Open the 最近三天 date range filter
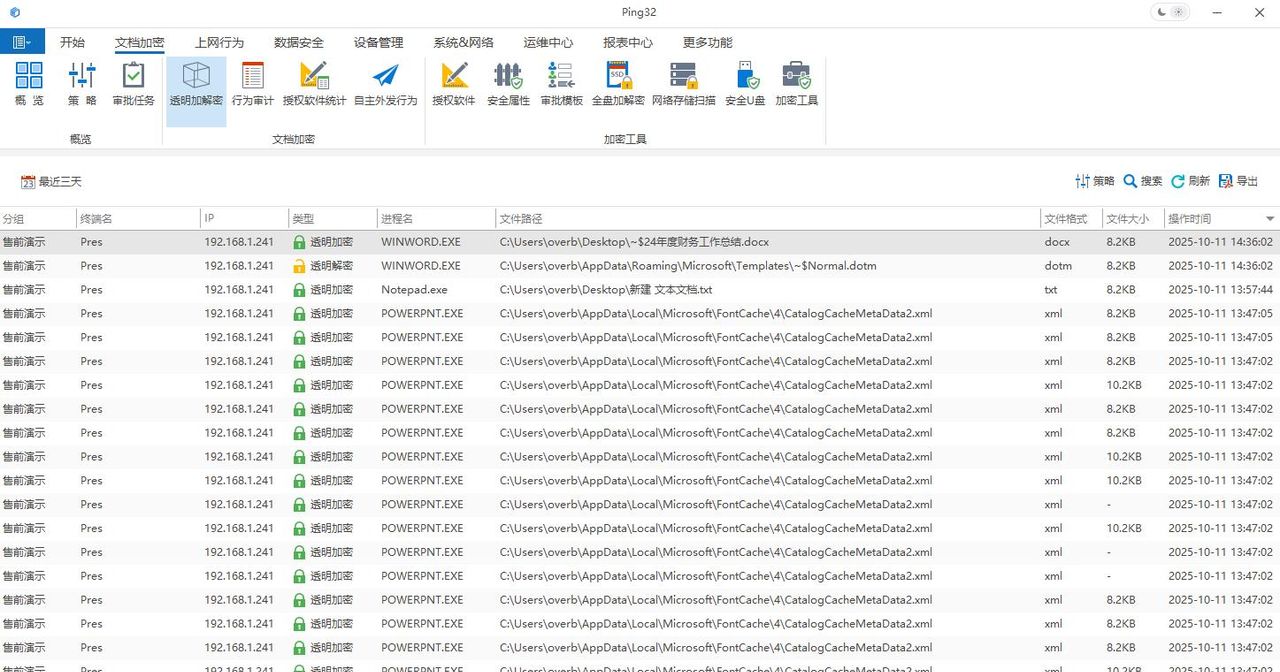Screen dimensions: 1280x672 (51, 182)
